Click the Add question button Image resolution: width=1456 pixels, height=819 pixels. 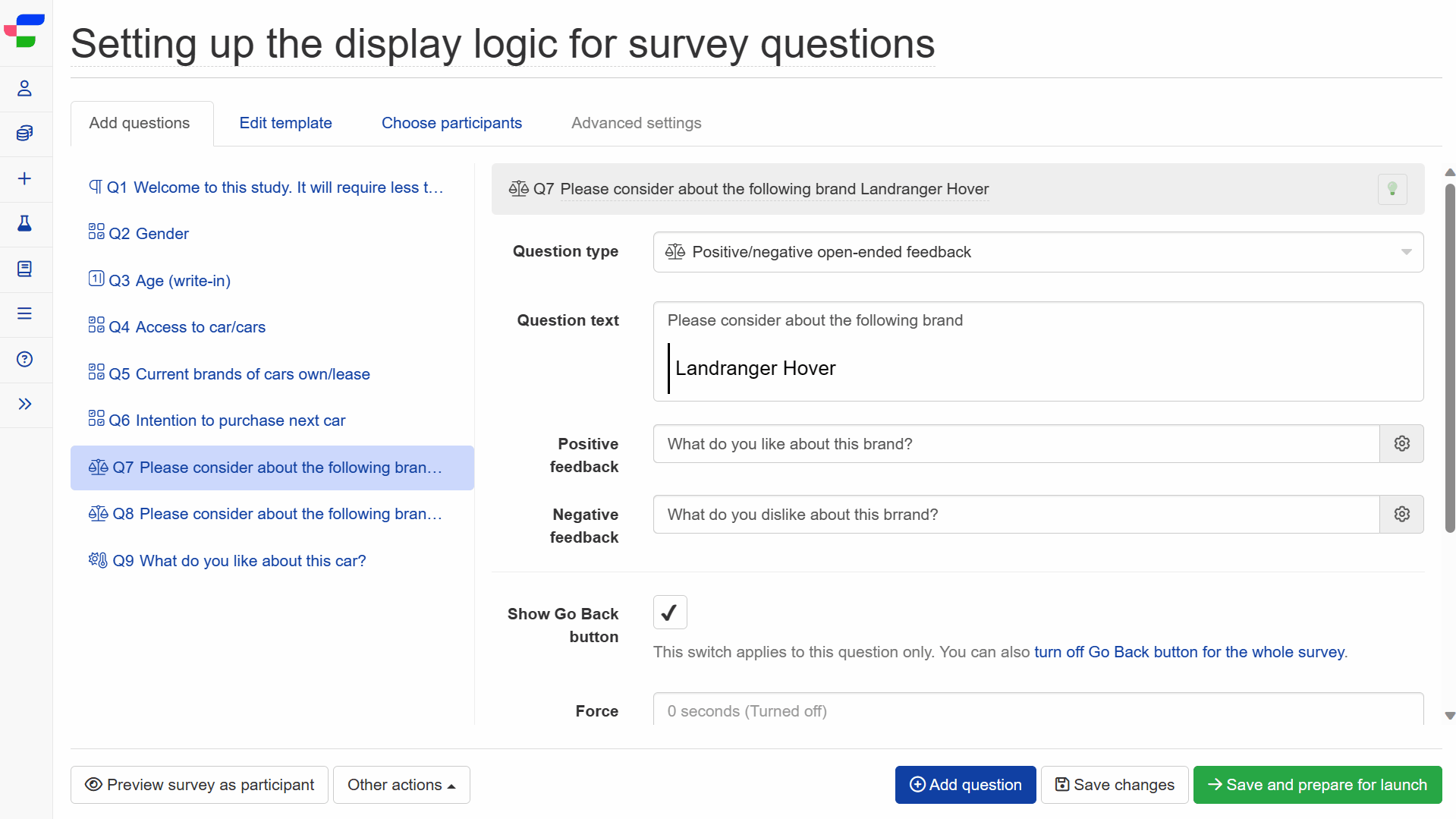(965, 785)
